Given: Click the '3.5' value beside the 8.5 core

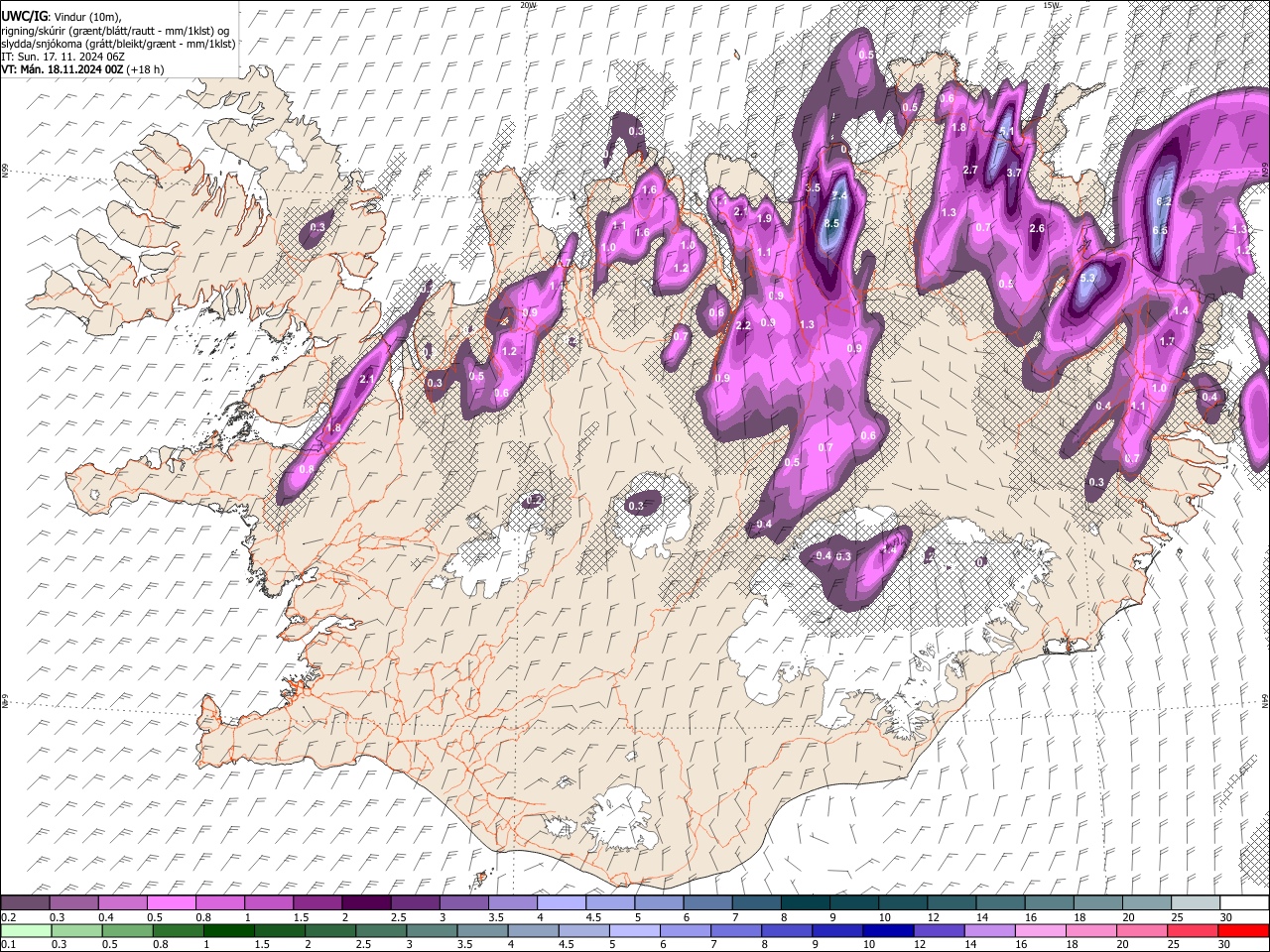Looking at the screenshot, I should (813, 187).
